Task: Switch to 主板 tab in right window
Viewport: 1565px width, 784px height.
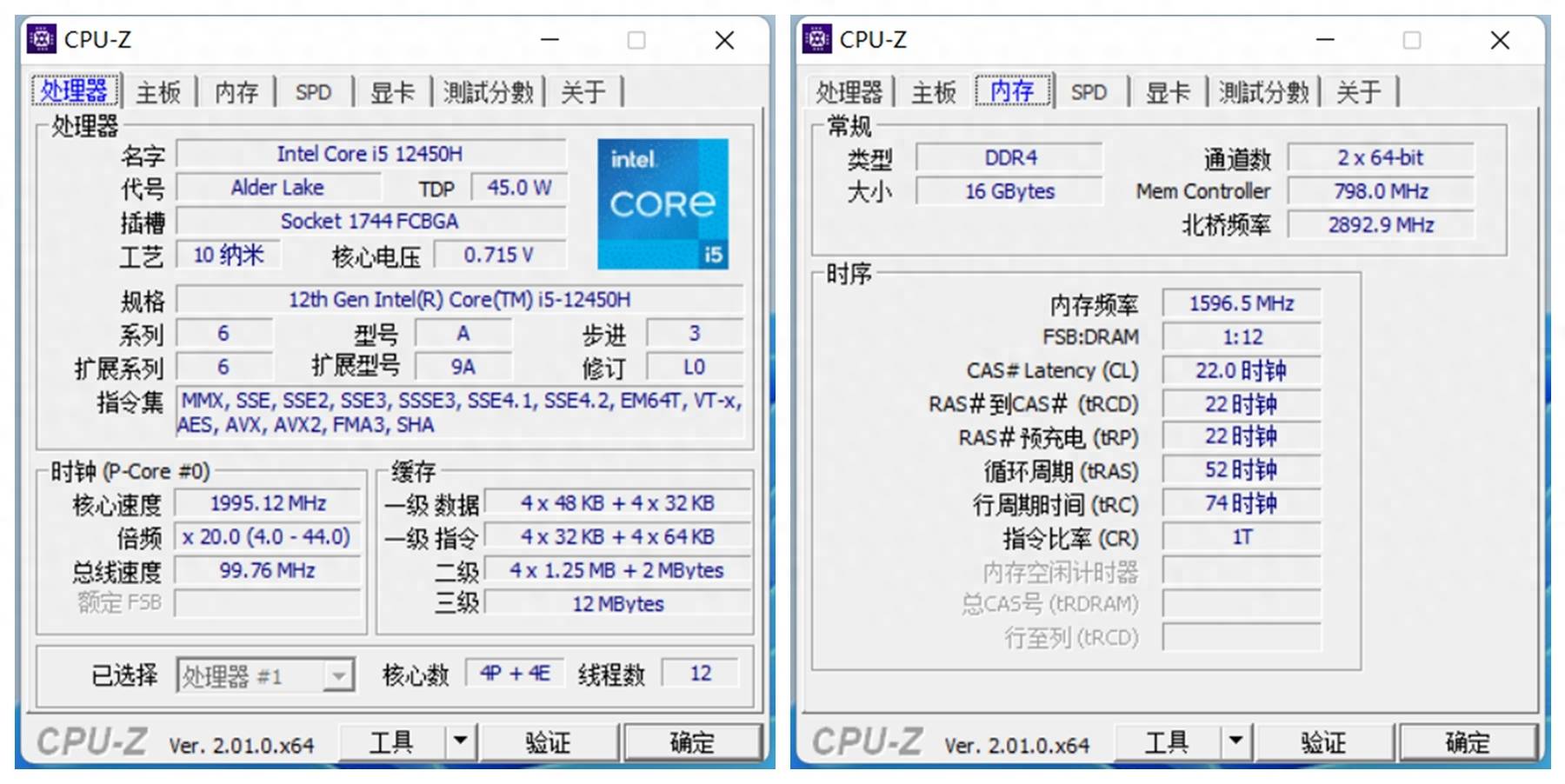Action: (933, 92)
